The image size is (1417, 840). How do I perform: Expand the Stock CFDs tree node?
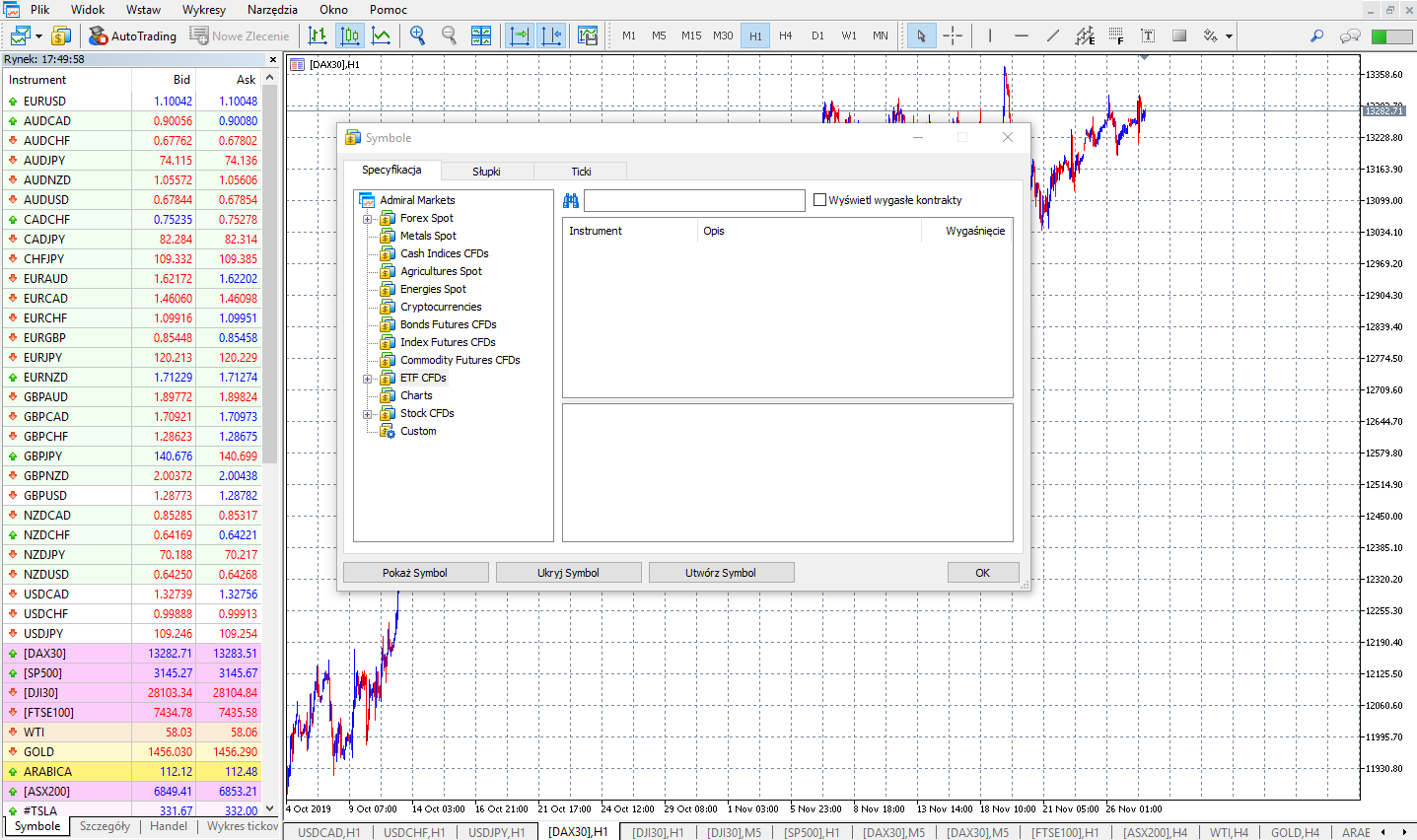[367, 414]
